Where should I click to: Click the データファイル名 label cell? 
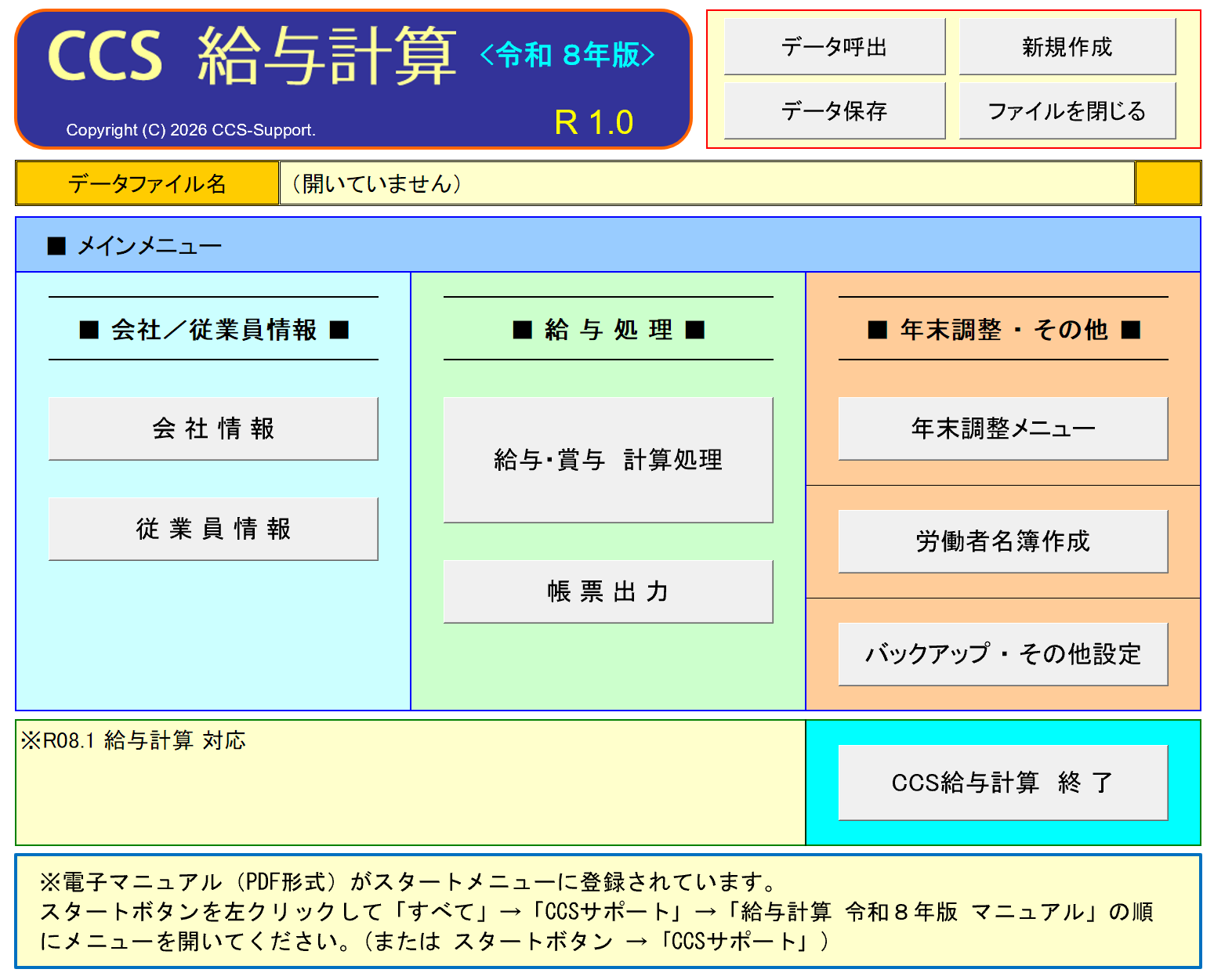(x=147, y=183)
